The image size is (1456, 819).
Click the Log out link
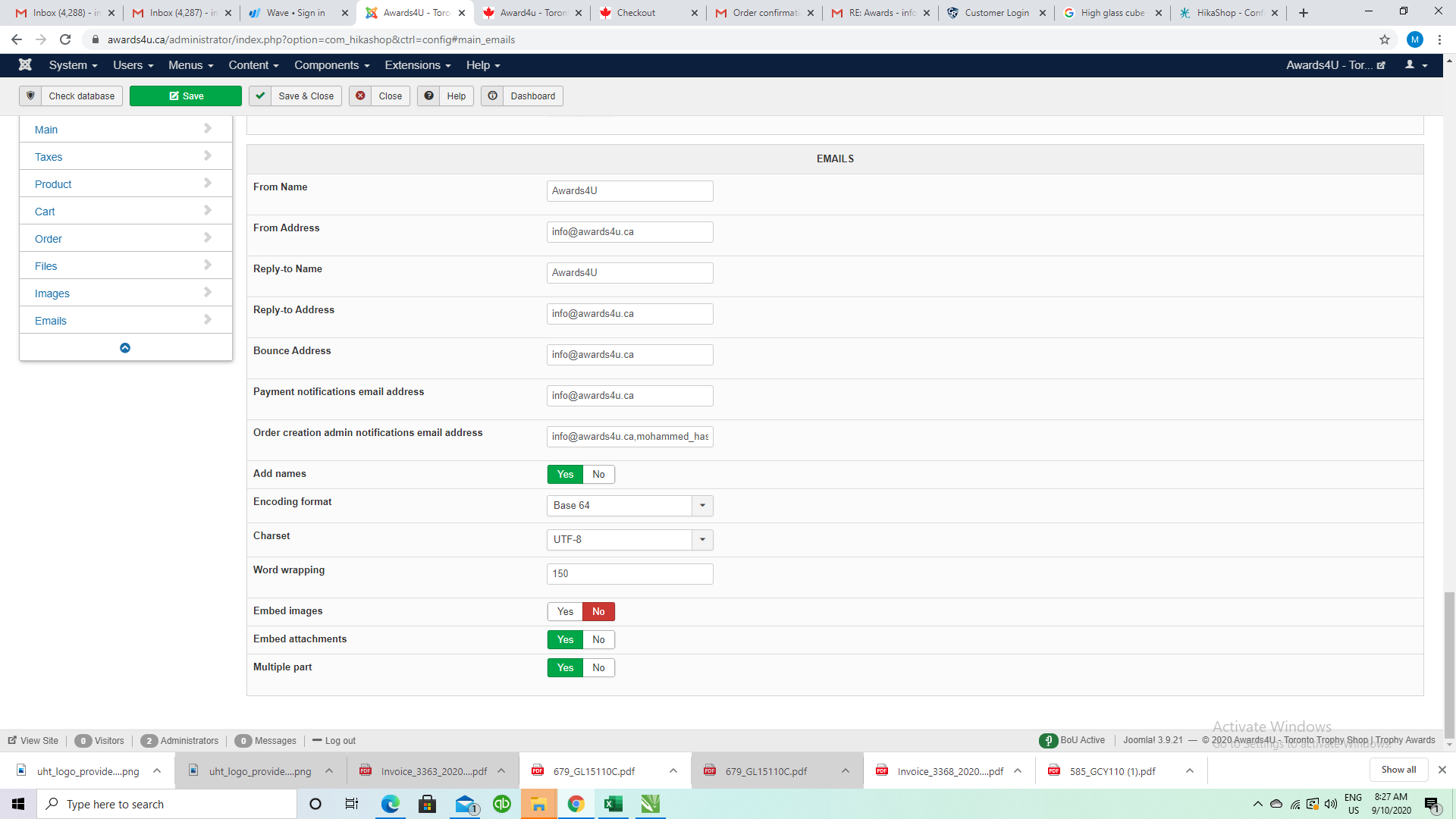pos(340,741)
